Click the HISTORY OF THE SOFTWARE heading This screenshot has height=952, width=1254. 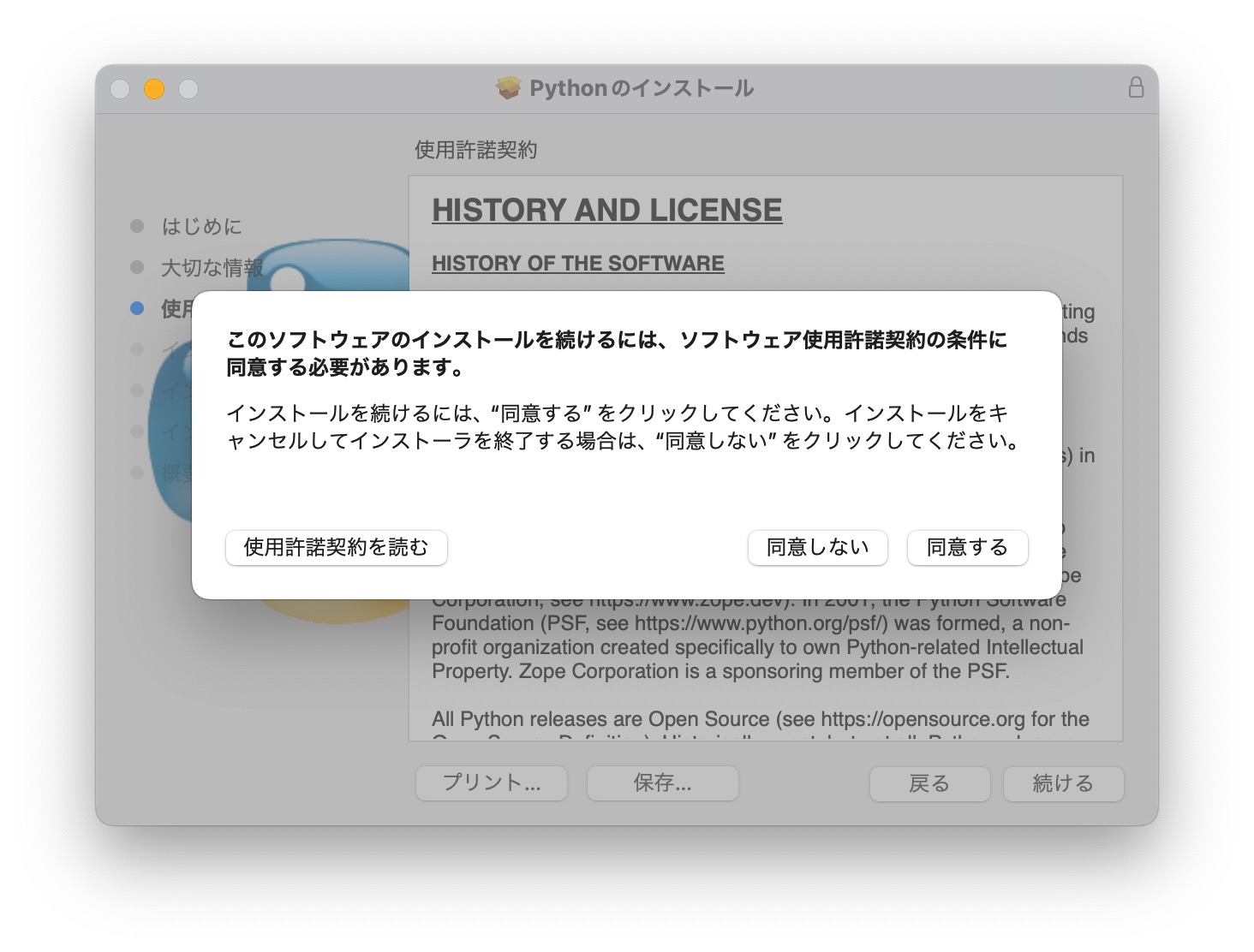(577, 264)
